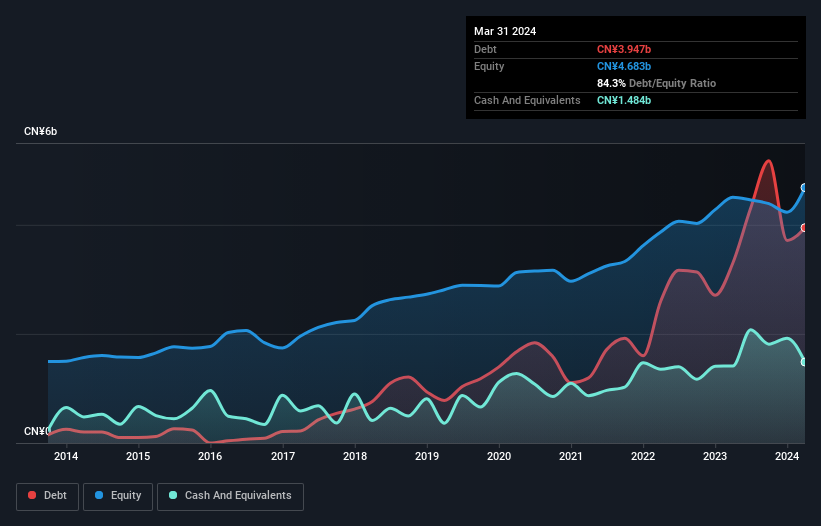Click the Equity value CN¥4.683b
Screen dimensions: 821x526
(624, 66)
